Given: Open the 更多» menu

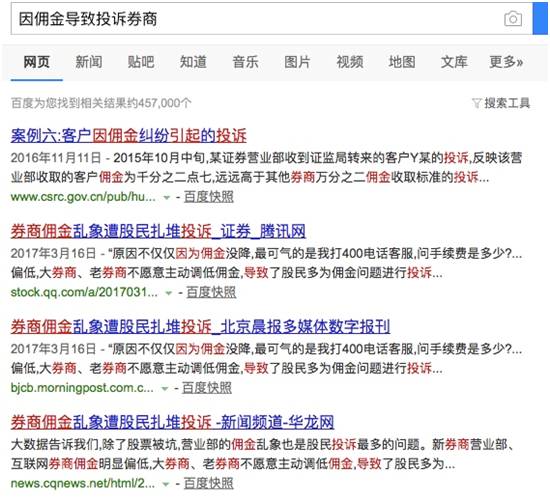Looking at the screenshot, I should pos(506,62).
